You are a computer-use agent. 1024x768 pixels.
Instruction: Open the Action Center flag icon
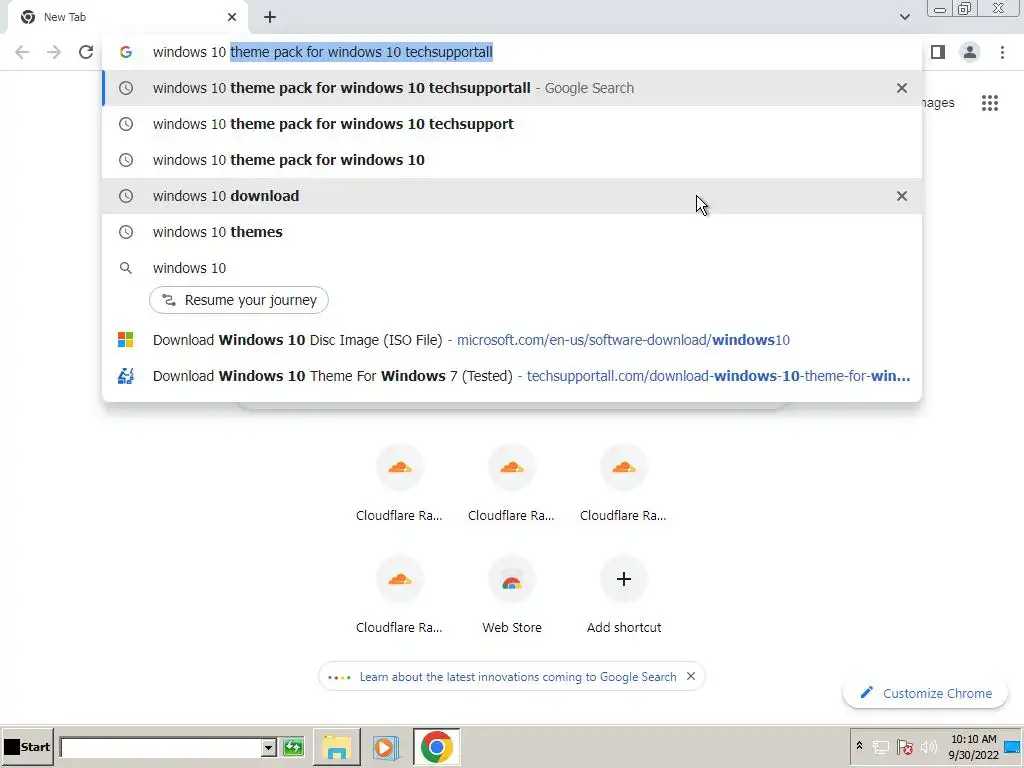[904, 747]
